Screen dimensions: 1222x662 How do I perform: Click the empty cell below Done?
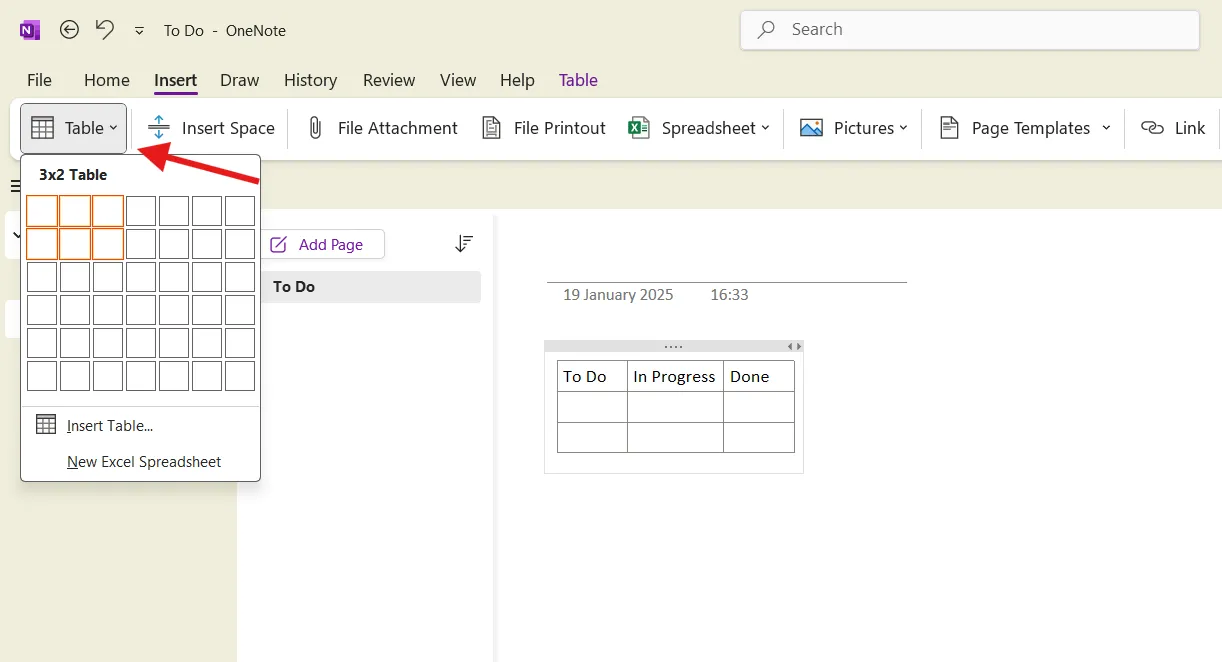[x=759, y=407]
